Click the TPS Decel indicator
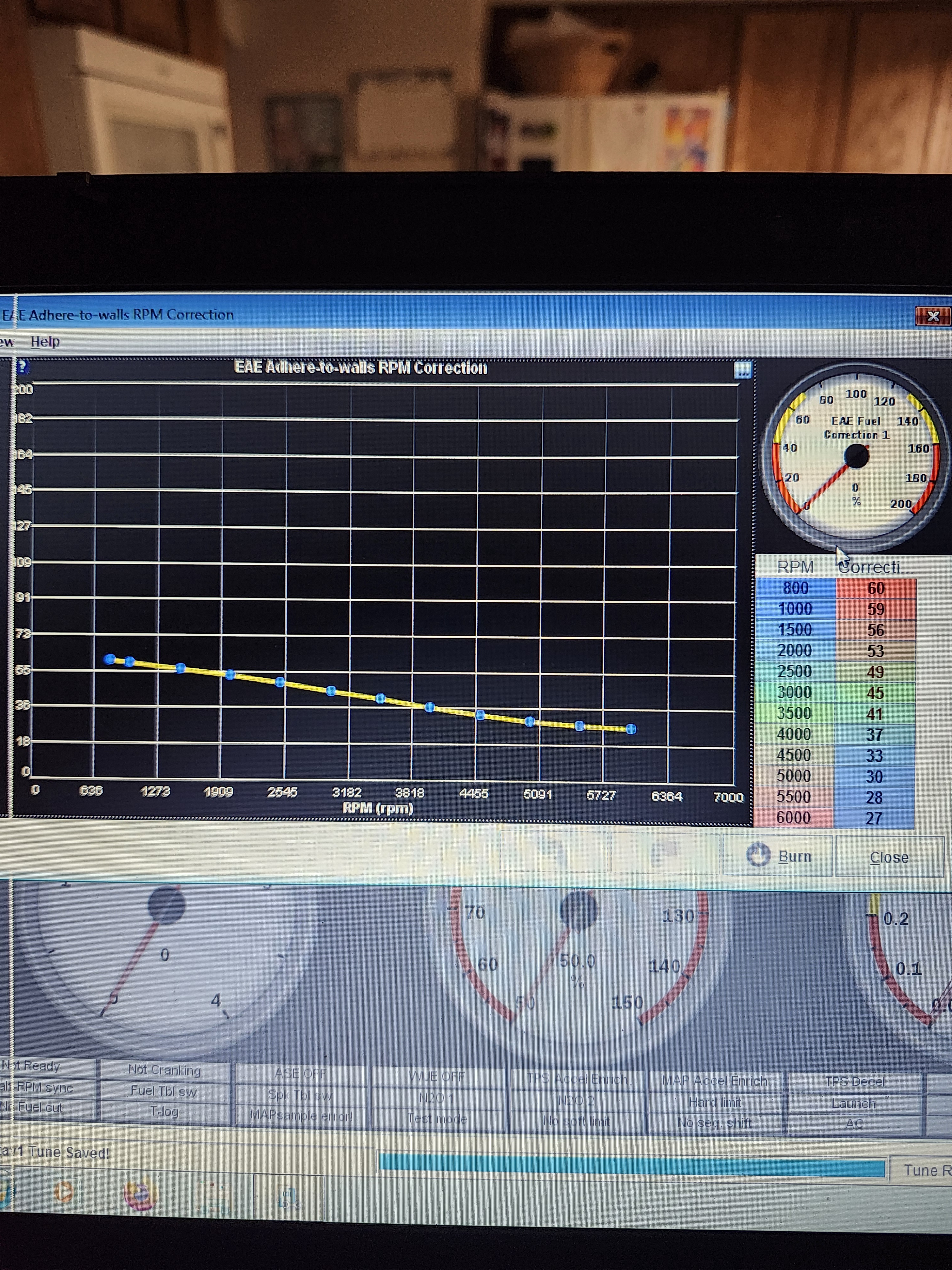This screenshot has width=952, height=1270. pos(855,1082)
